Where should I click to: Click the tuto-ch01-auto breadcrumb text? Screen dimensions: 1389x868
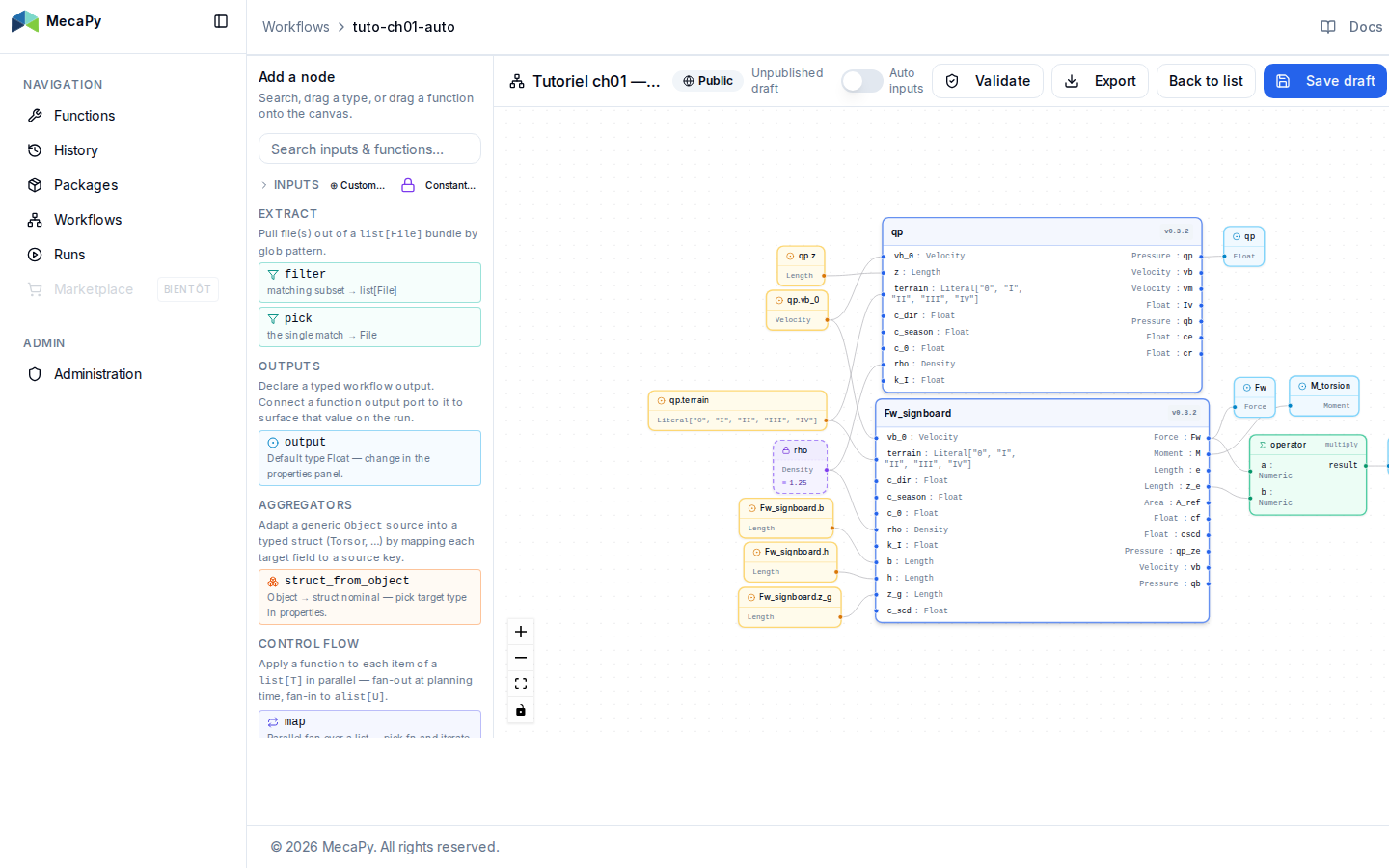tap(403, 27)
